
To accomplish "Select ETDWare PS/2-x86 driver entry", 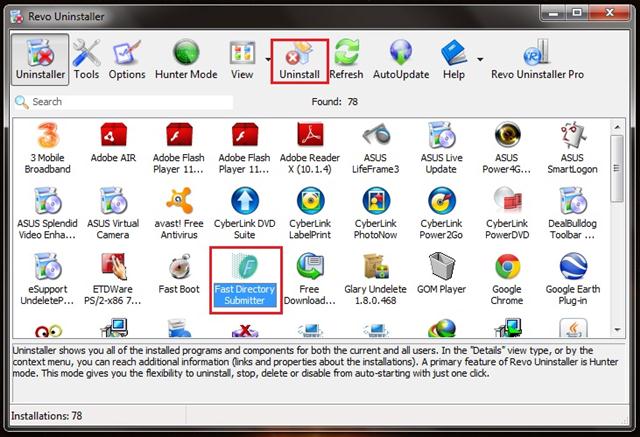I will pyautogui.click(x=113, y=280).
